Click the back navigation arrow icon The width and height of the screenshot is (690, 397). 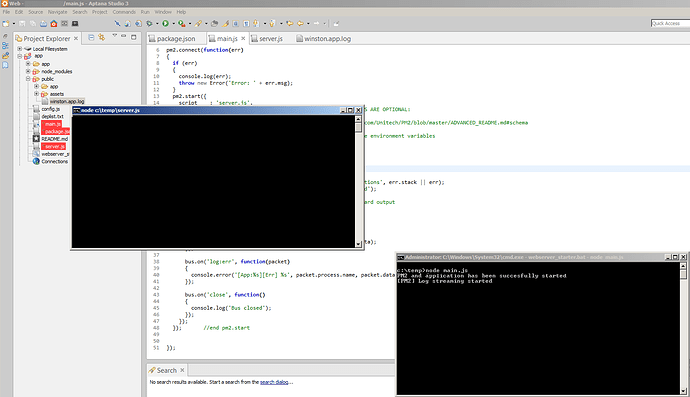pyautogui.click(x=301, y=23)
